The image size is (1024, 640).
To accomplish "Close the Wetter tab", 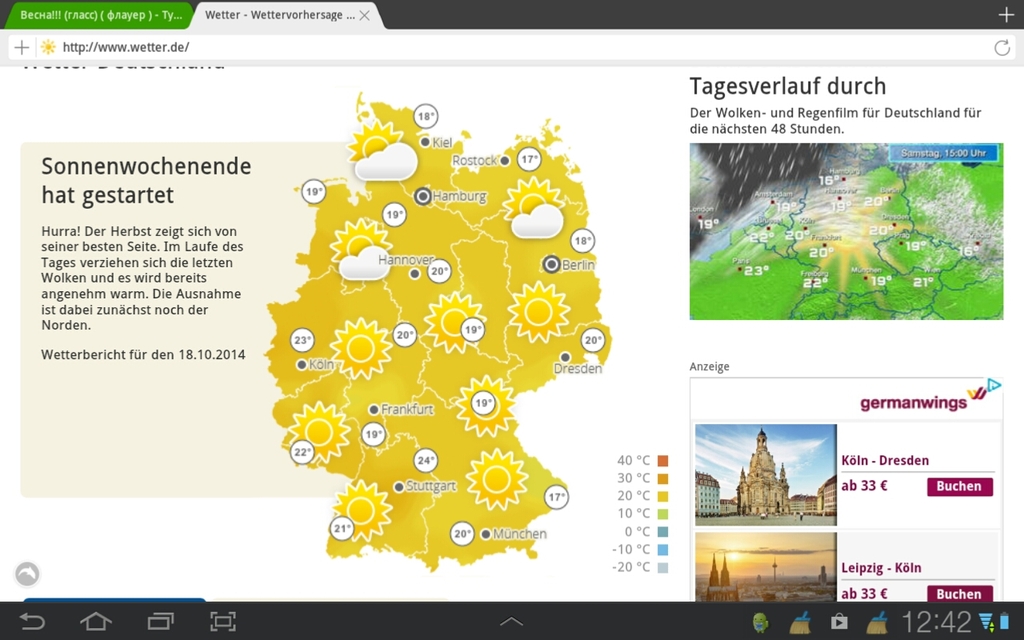I will tap(365, 15).
